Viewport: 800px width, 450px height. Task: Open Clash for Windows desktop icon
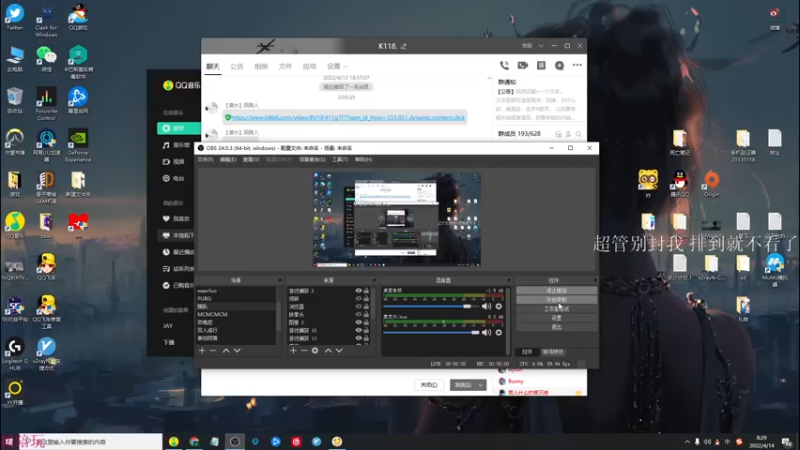pos(46,20)
